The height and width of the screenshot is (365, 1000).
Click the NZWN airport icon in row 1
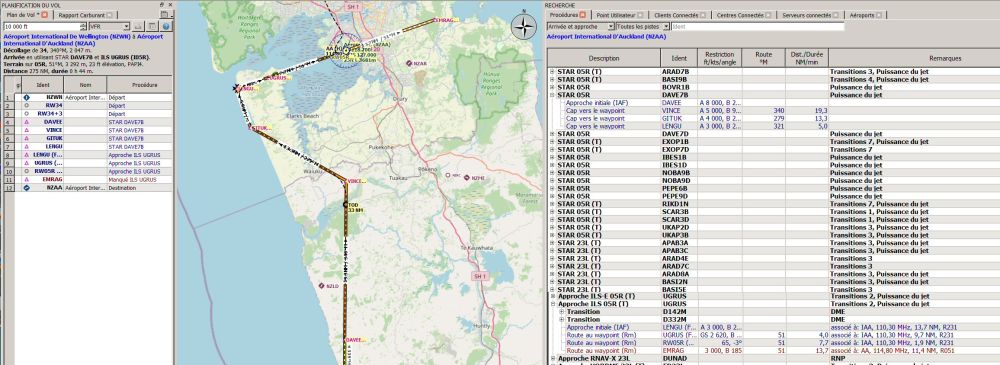pyautogui.click(x=27, y=97)
